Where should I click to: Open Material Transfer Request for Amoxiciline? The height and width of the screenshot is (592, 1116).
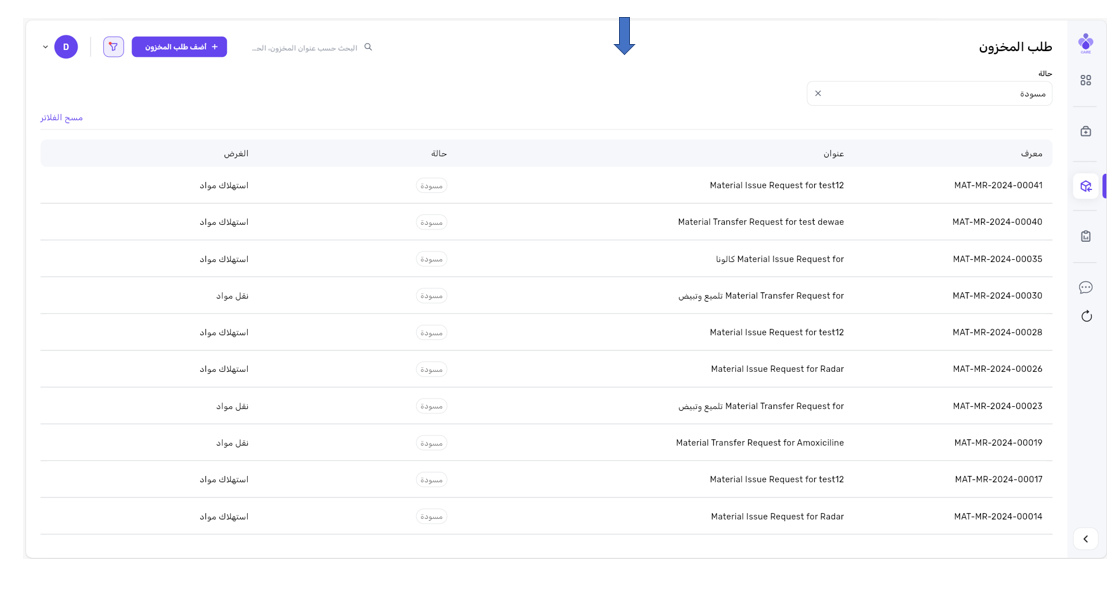coord(759,443)
